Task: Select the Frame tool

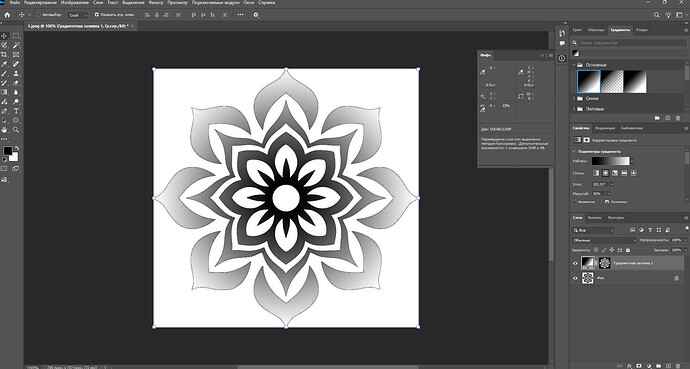Action: (x=16, y=55)
